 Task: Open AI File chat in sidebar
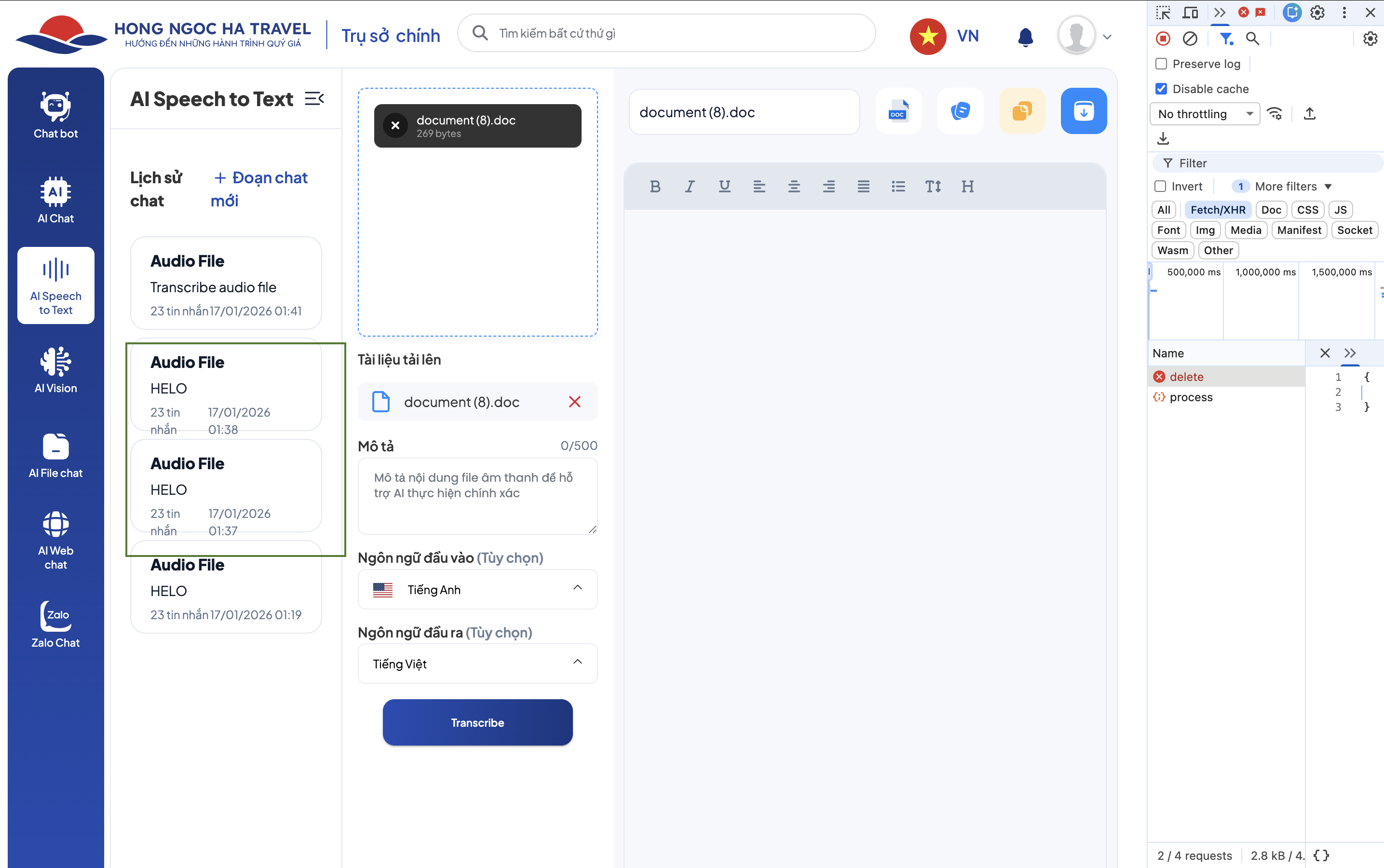55,455
